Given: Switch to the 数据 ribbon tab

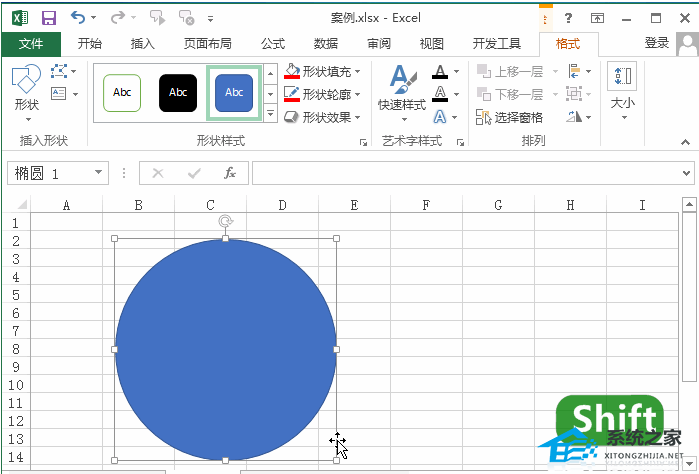Looking at the screenshot, I should click(x=326, y=44).
